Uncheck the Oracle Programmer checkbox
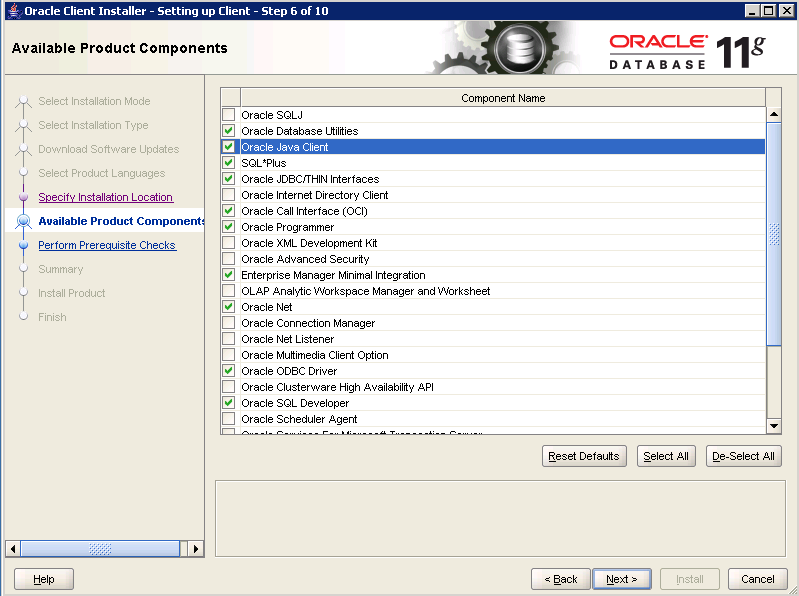Viewport: 799px width, 596px height. click(x=229, y=227)
